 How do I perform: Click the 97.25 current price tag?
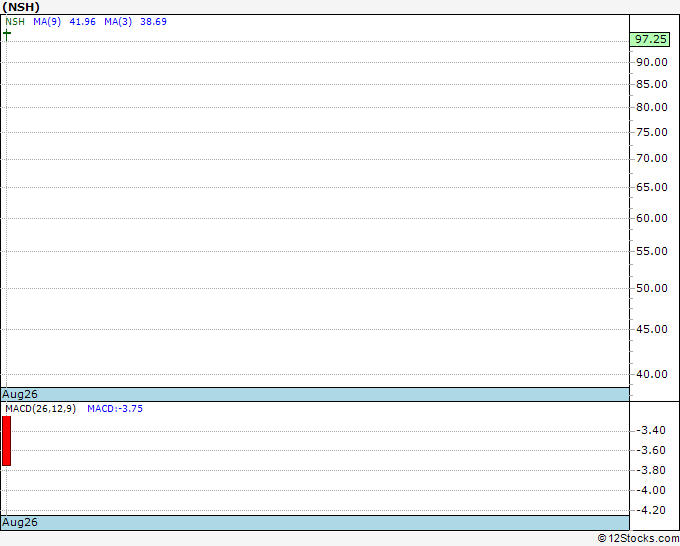[x=650, y=39]
